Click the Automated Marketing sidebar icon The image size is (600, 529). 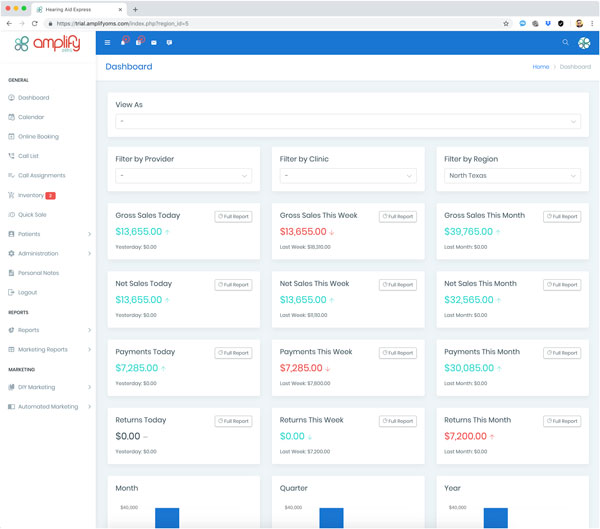pyautogui.click(x=11, y=407)
